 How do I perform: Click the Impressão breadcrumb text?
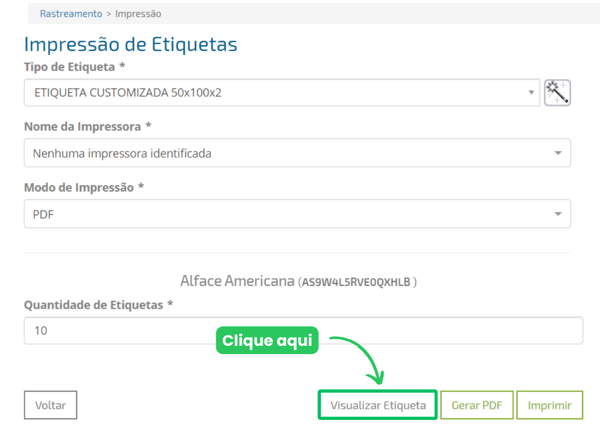[x=138, y=14]
